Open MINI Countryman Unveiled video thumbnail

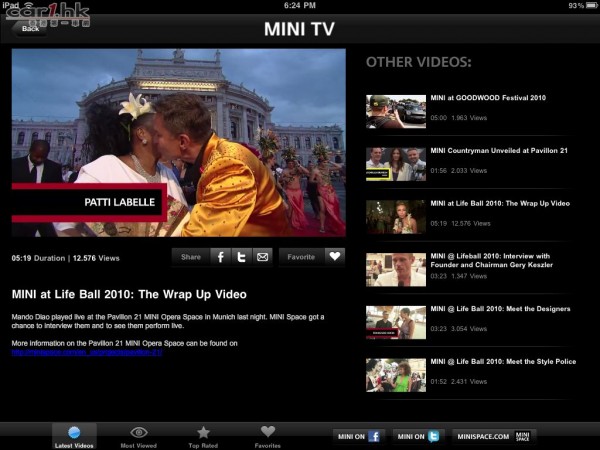(x=396, y=164)
